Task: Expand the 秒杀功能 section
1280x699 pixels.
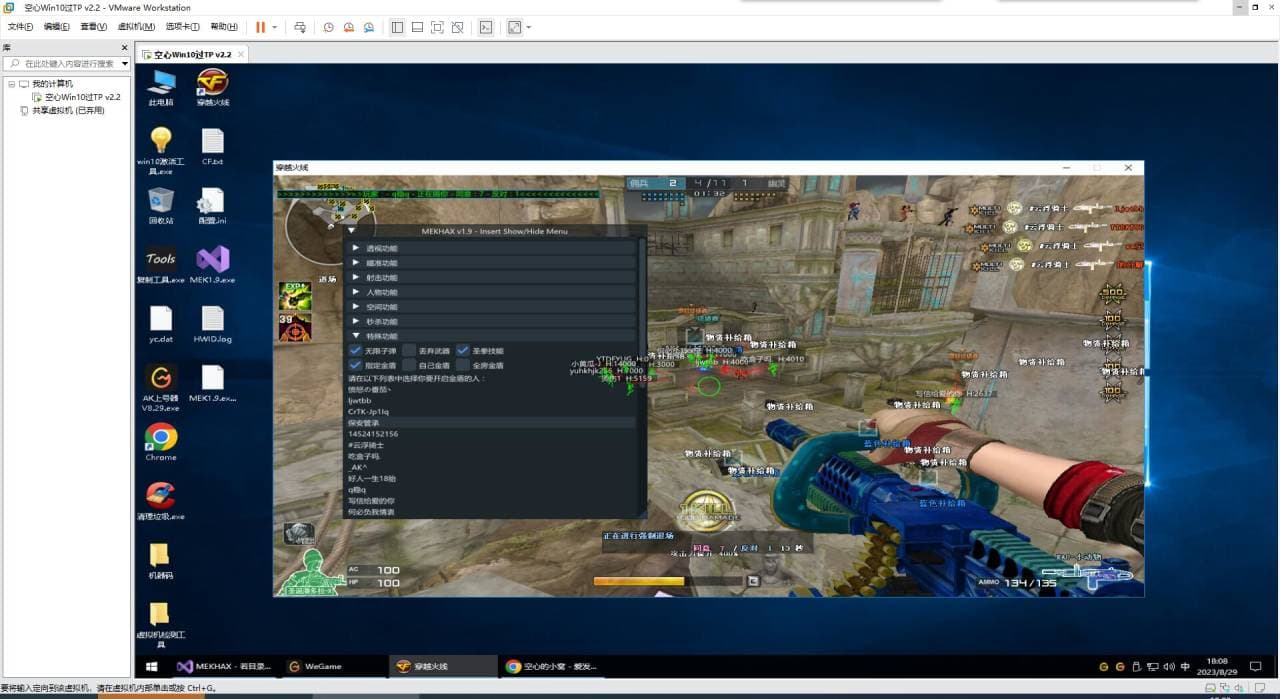Action: (x=490, y=322)
